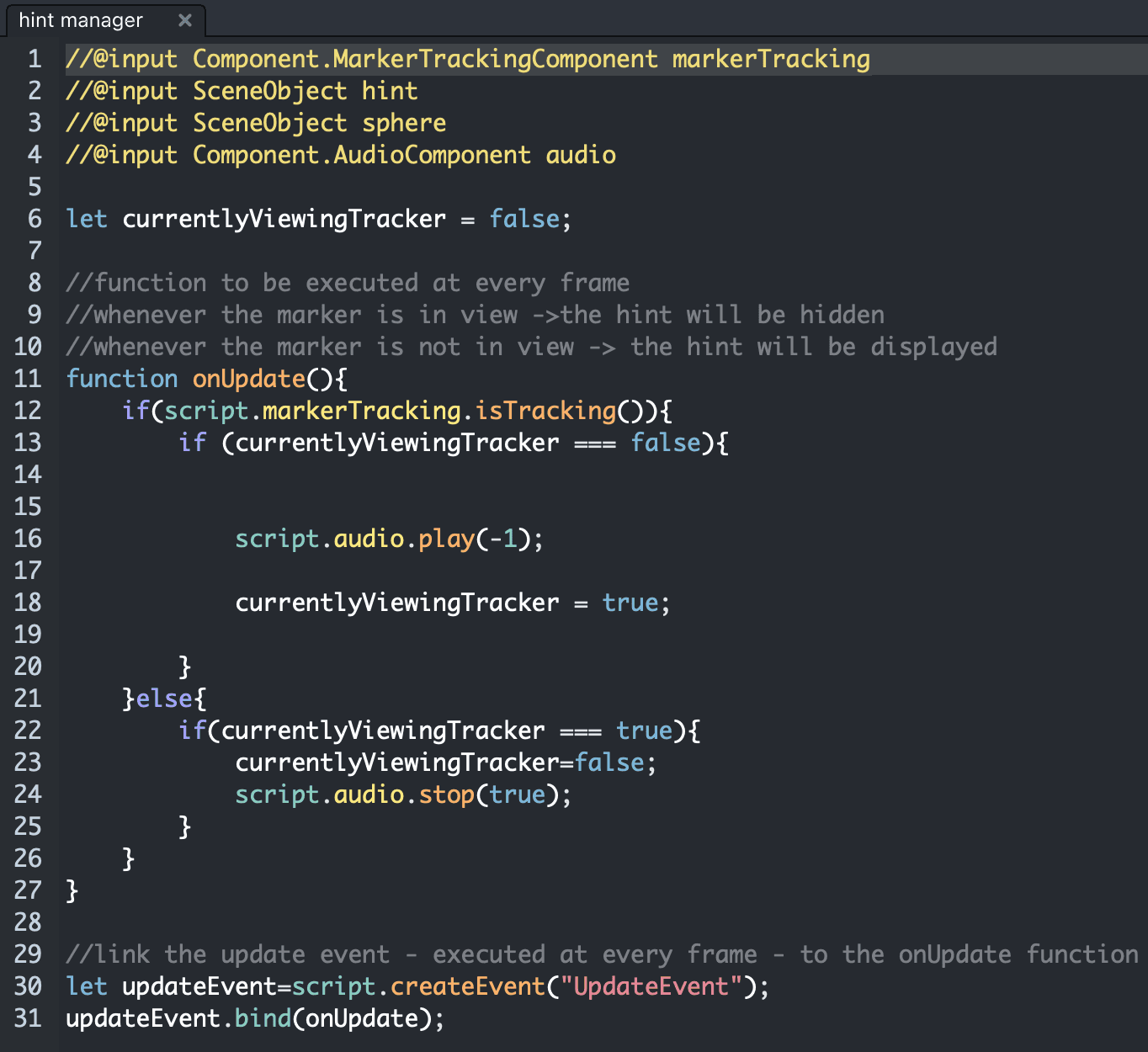Place cursor on 'SceneObject hint' input line
The image size is (1148, 1052).
pos(242,91)
